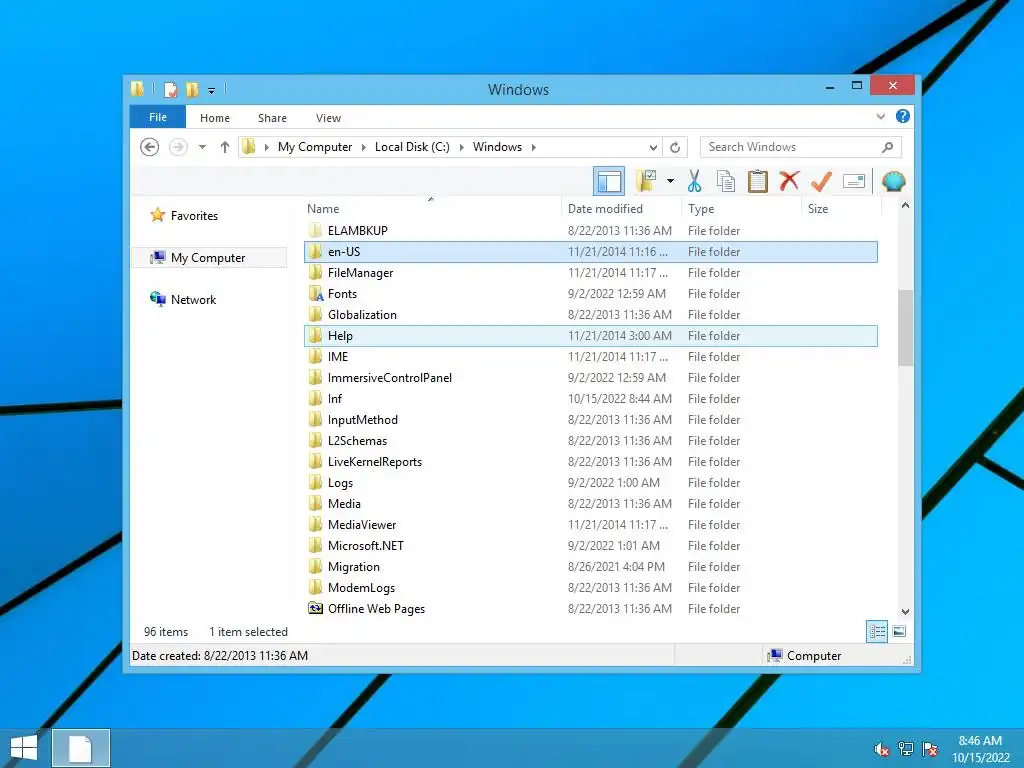Select the Microsoft.NET folder
Image resolution: width=1024 pixels, height=768 pixels.
(x=591, y=545)
